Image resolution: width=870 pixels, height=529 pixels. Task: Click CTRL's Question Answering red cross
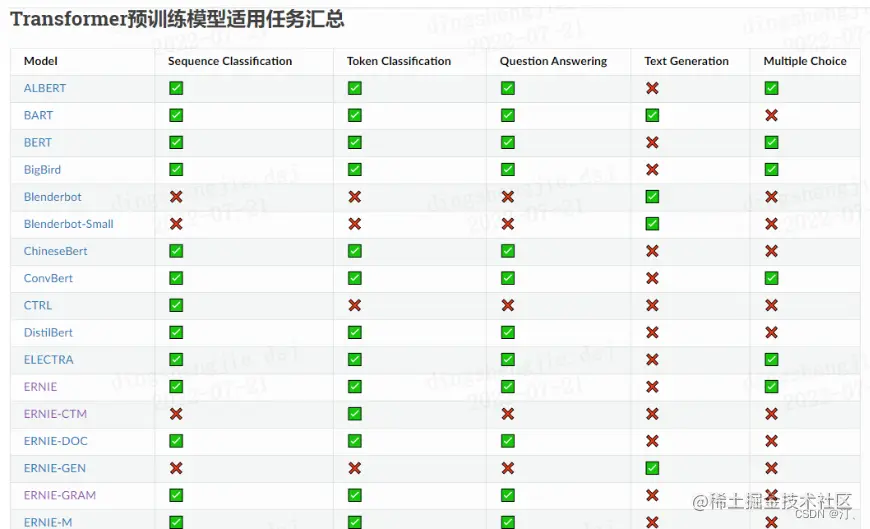click(508, 305)
